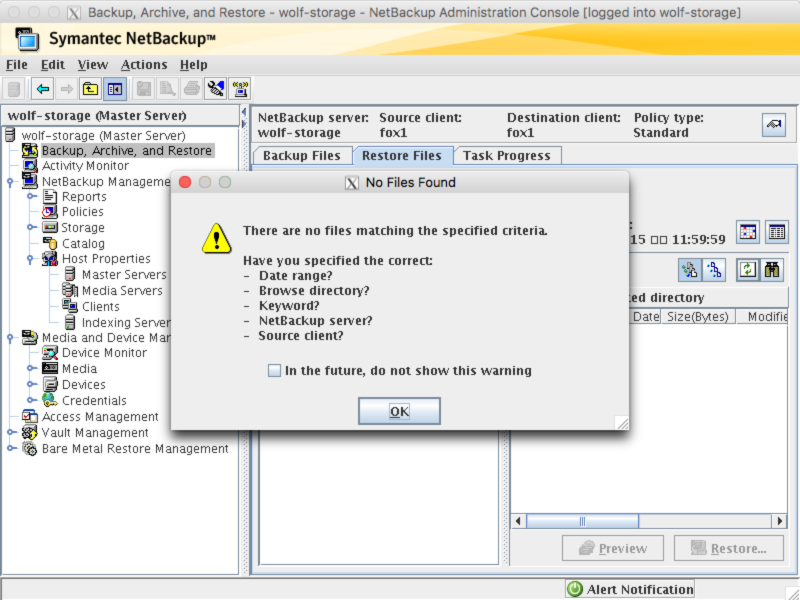Collapse the NetBackup Management tree node
This screenshot has width=800, height=600.
click(x=8, y=181)
